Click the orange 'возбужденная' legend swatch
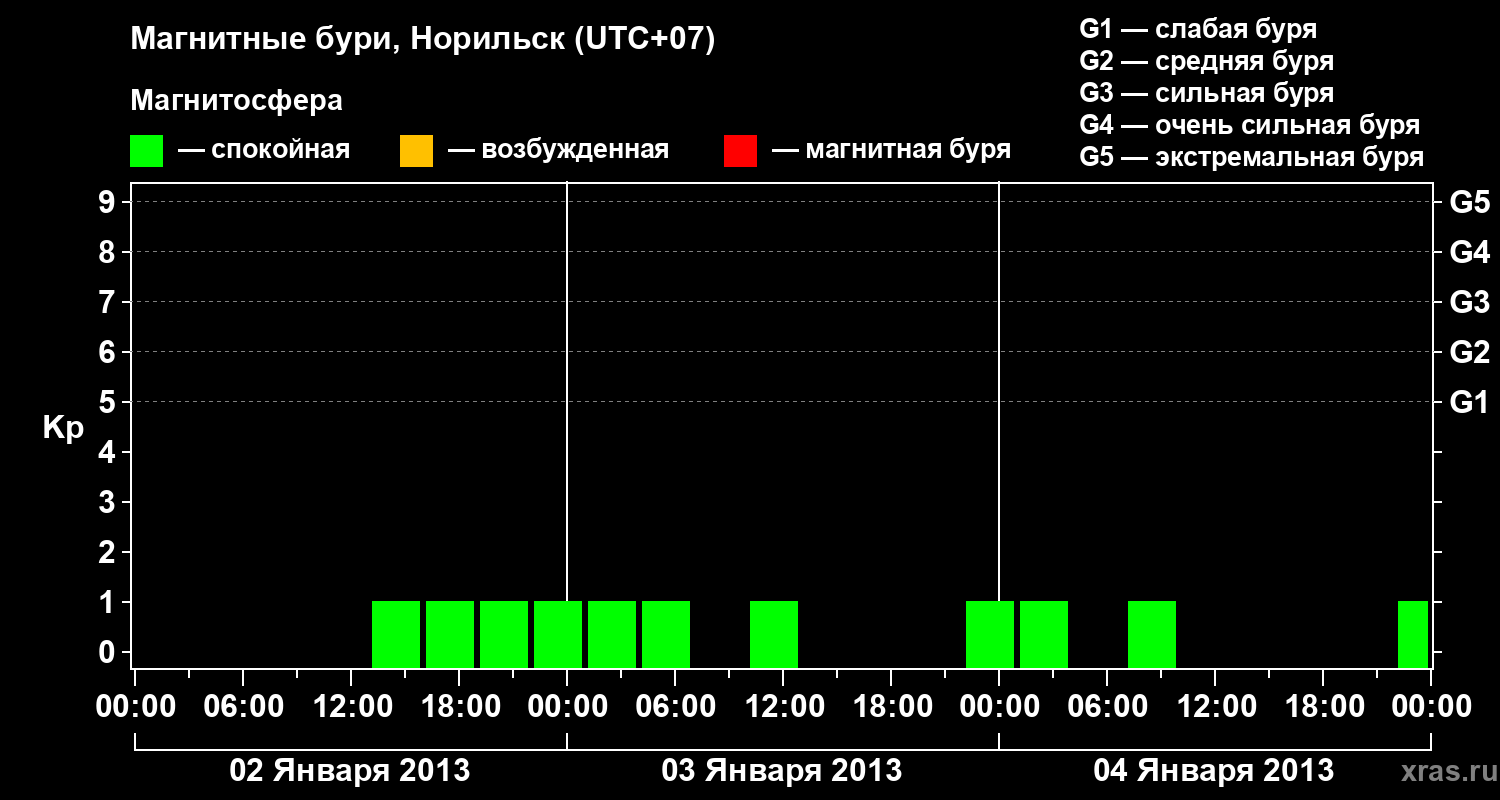 pos(416,151)
